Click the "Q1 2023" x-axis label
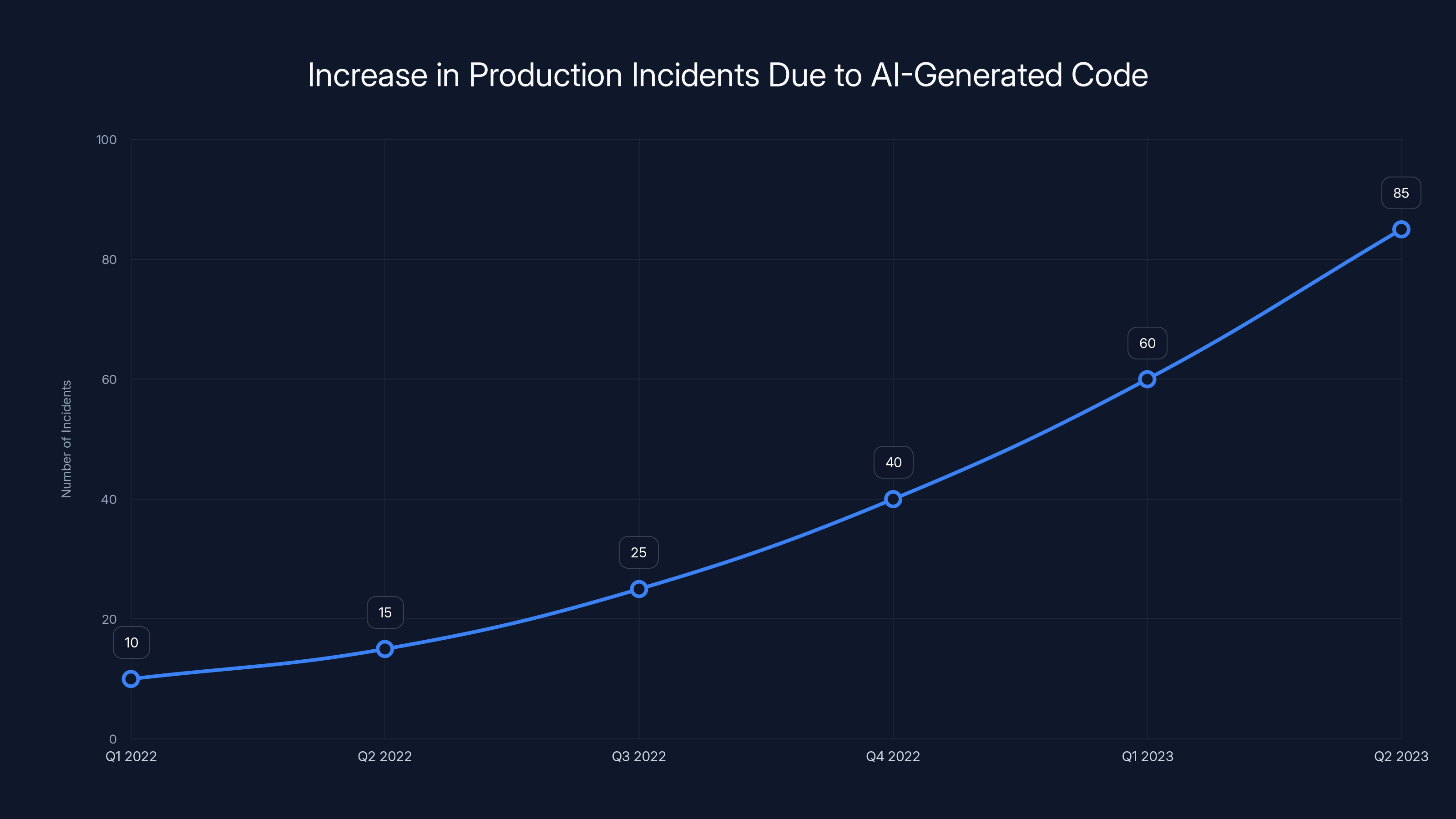 pyautogui.click(x=1148, y=756)
